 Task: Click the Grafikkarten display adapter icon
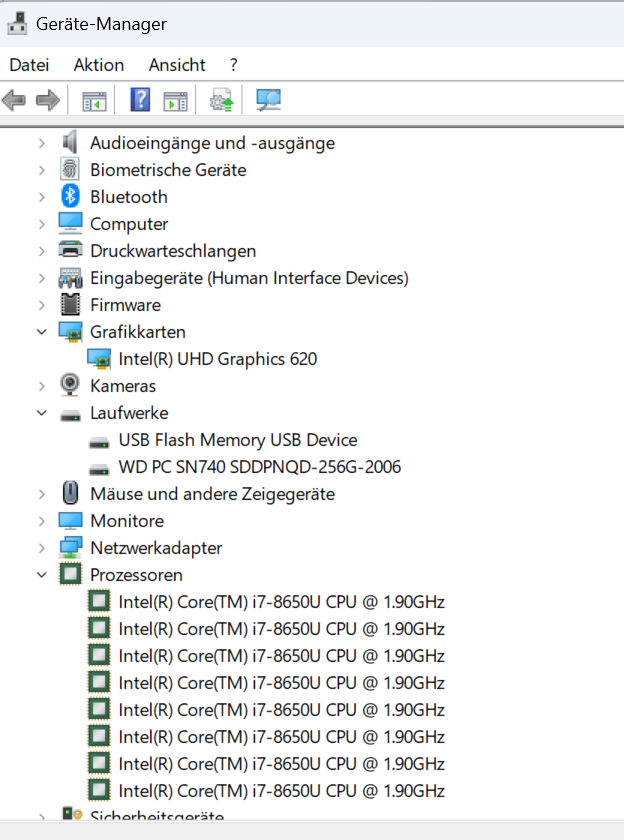[x=70, y=332]
